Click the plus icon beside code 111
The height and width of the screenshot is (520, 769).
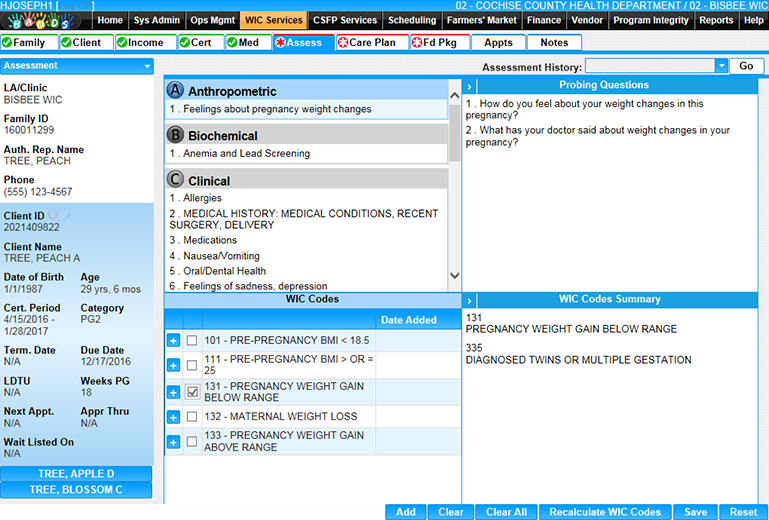[173, 366]
